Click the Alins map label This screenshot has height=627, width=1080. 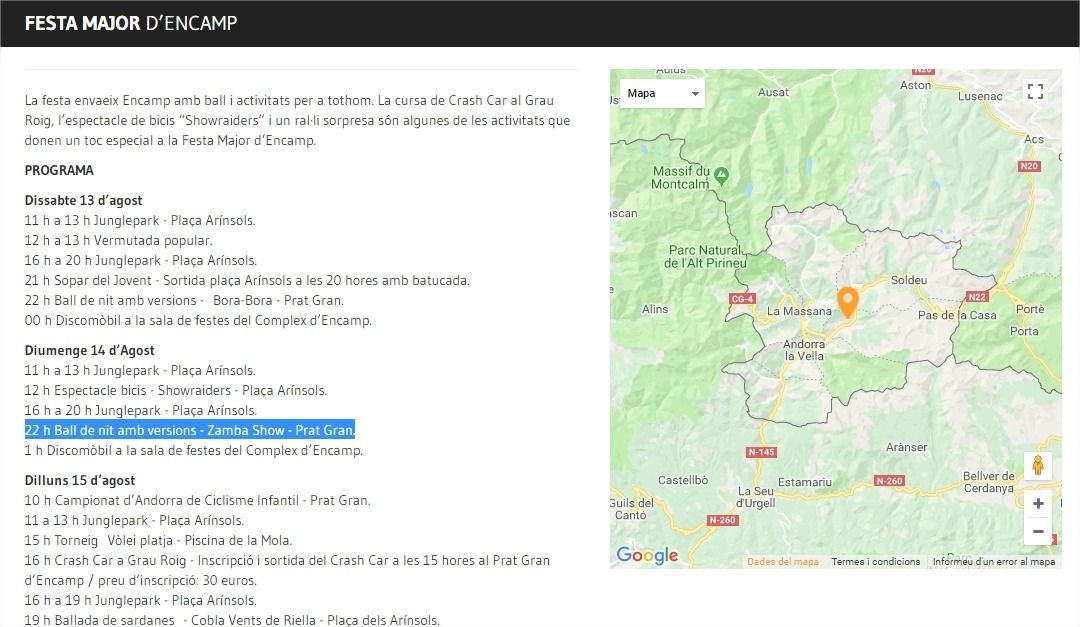pos(655,309)
